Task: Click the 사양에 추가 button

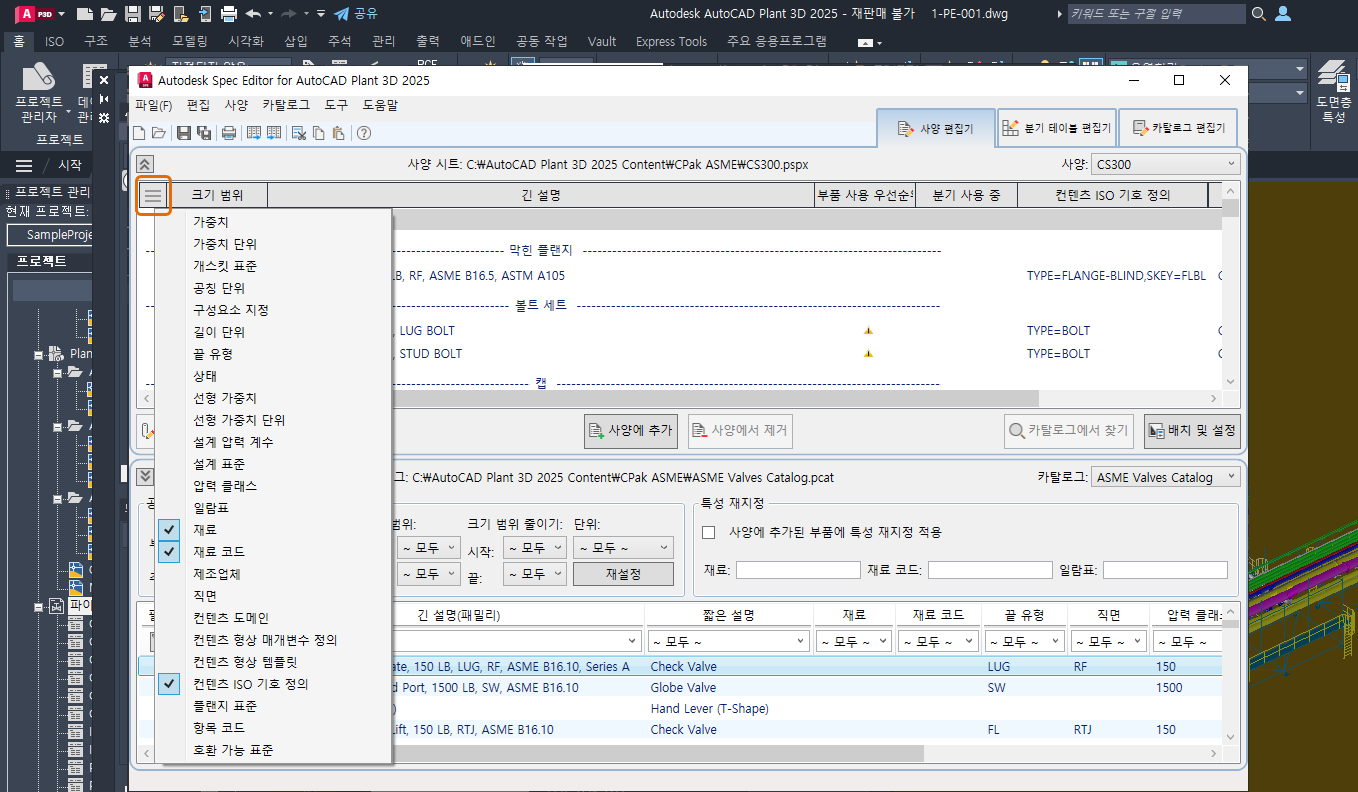Action: pos(631,431)
